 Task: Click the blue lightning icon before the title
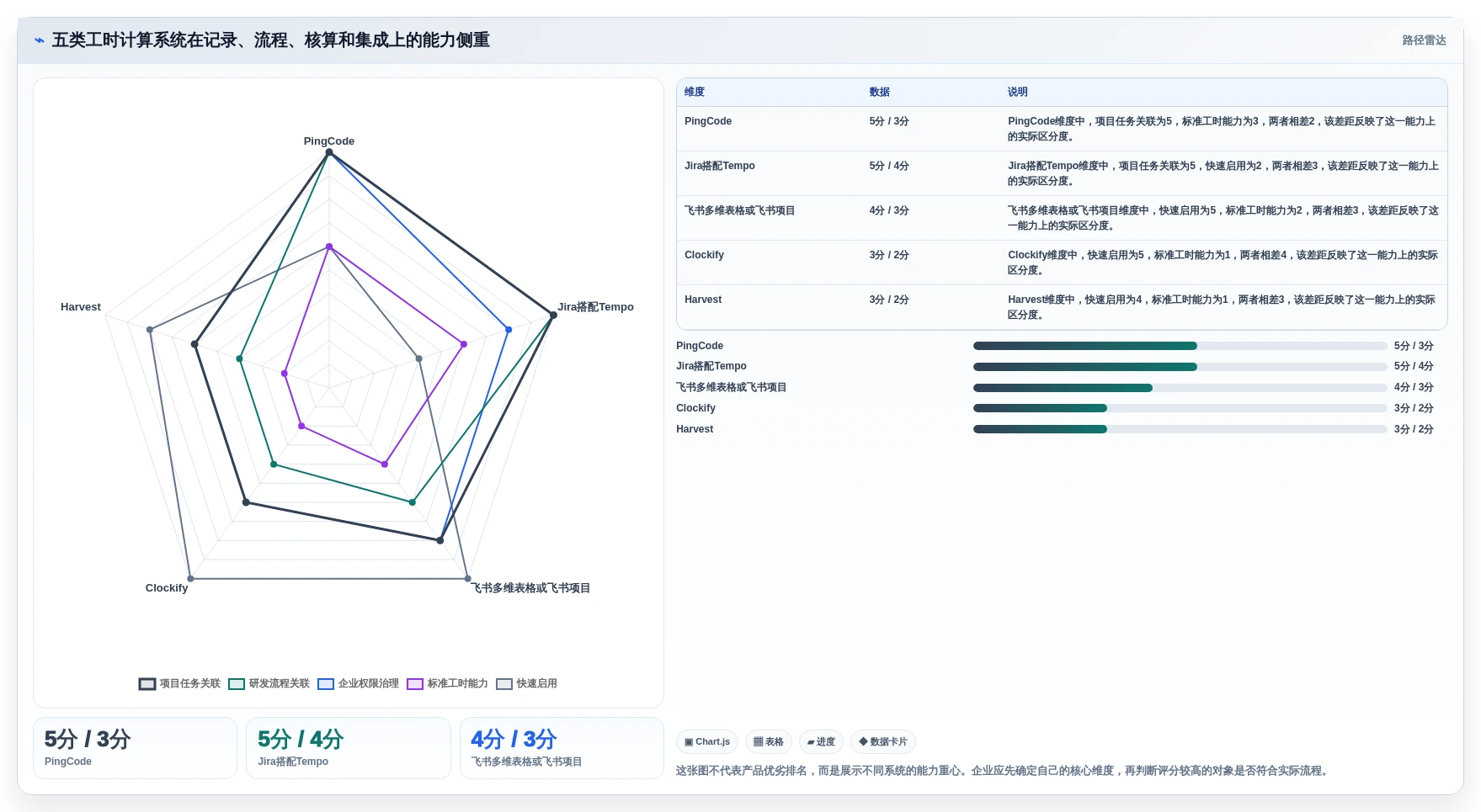tap(39, 40)
